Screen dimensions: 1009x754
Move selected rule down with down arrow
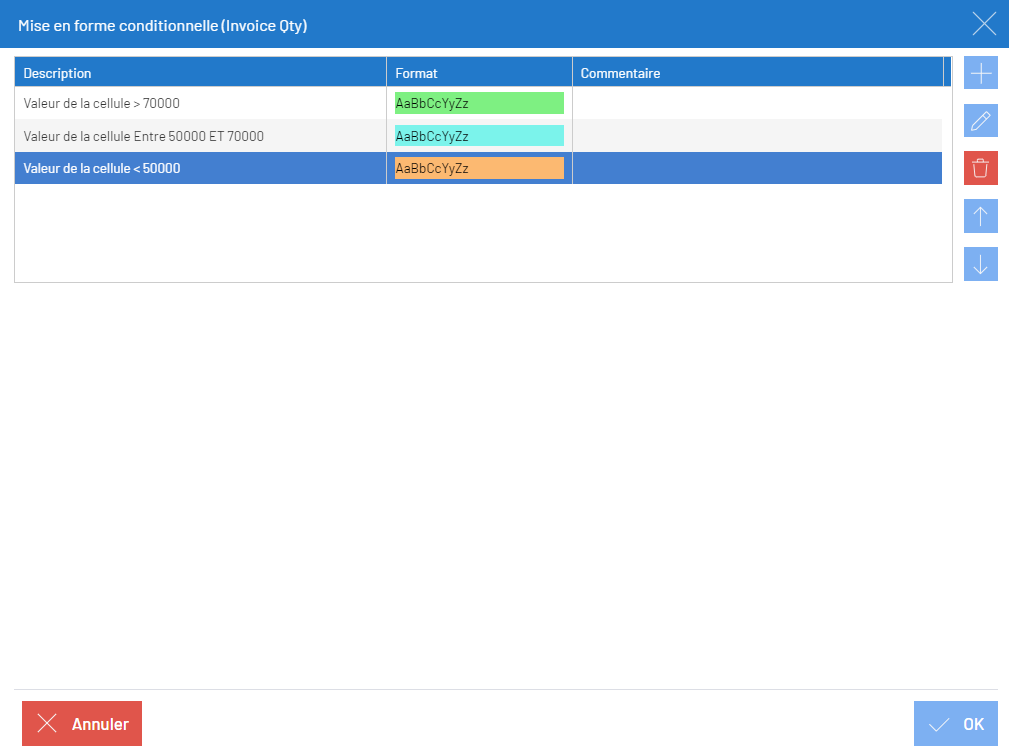980,264
